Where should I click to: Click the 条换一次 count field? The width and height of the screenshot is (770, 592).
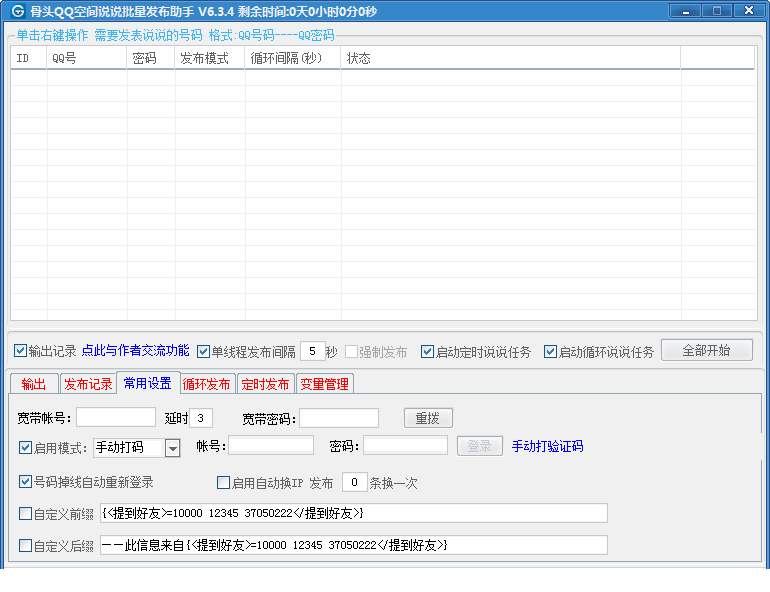pos(355,483)
